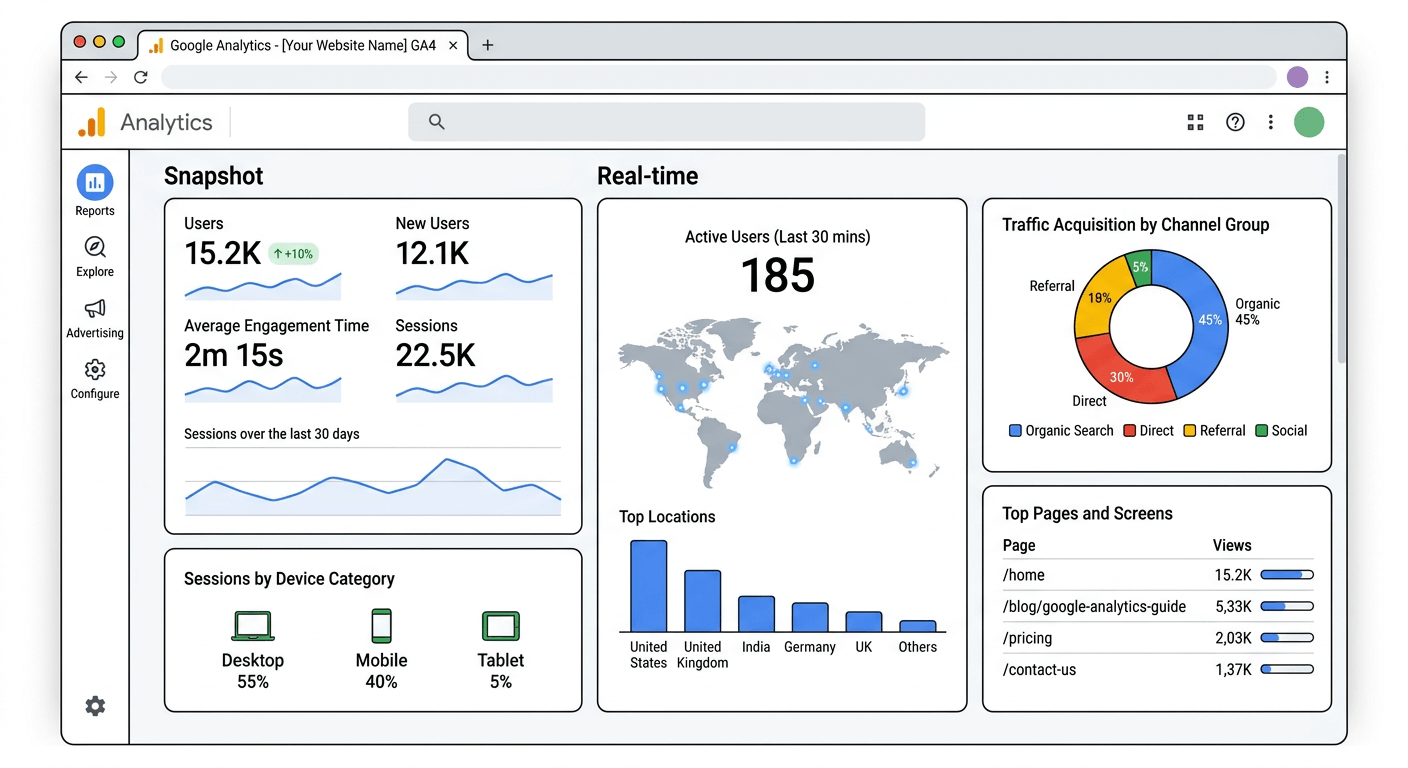Click inside the Analytics search field
Image resolution: width=1408 pixels, height=768 pixels.
point(666,122)
